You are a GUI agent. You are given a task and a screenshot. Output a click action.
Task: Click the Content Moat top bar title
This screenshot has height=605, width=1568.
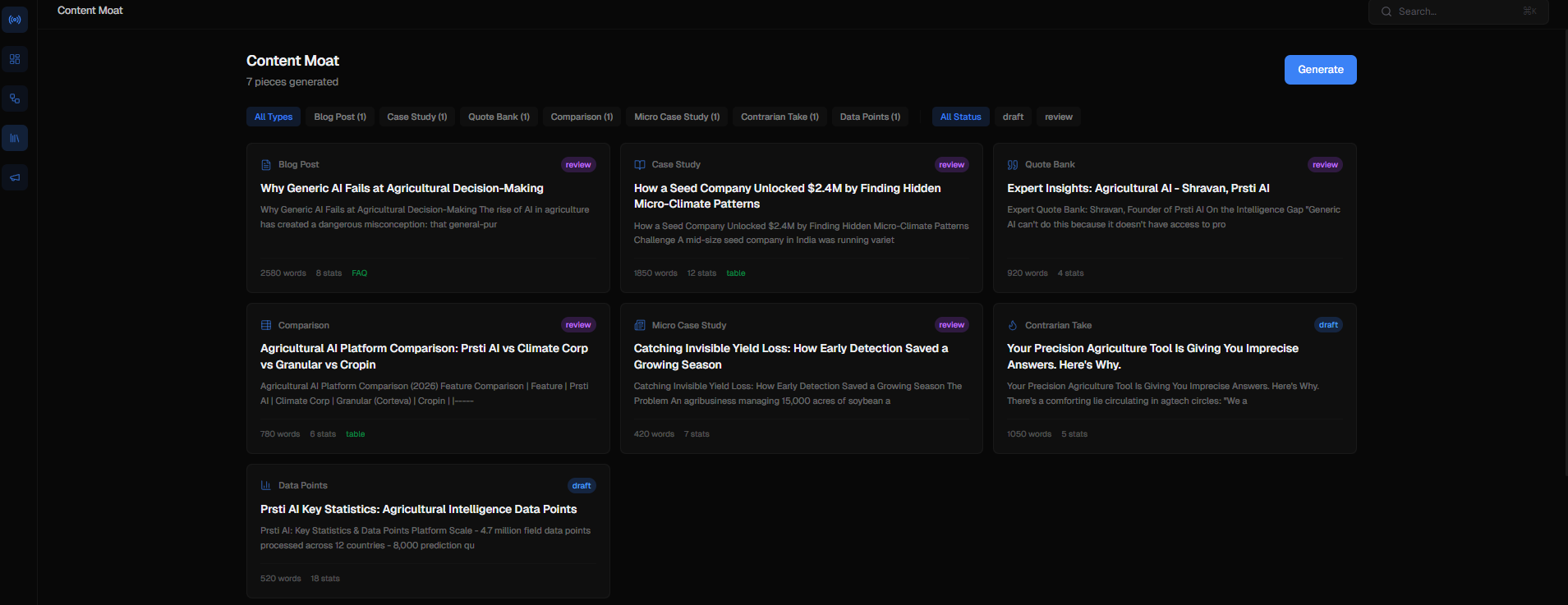point(90,11)
